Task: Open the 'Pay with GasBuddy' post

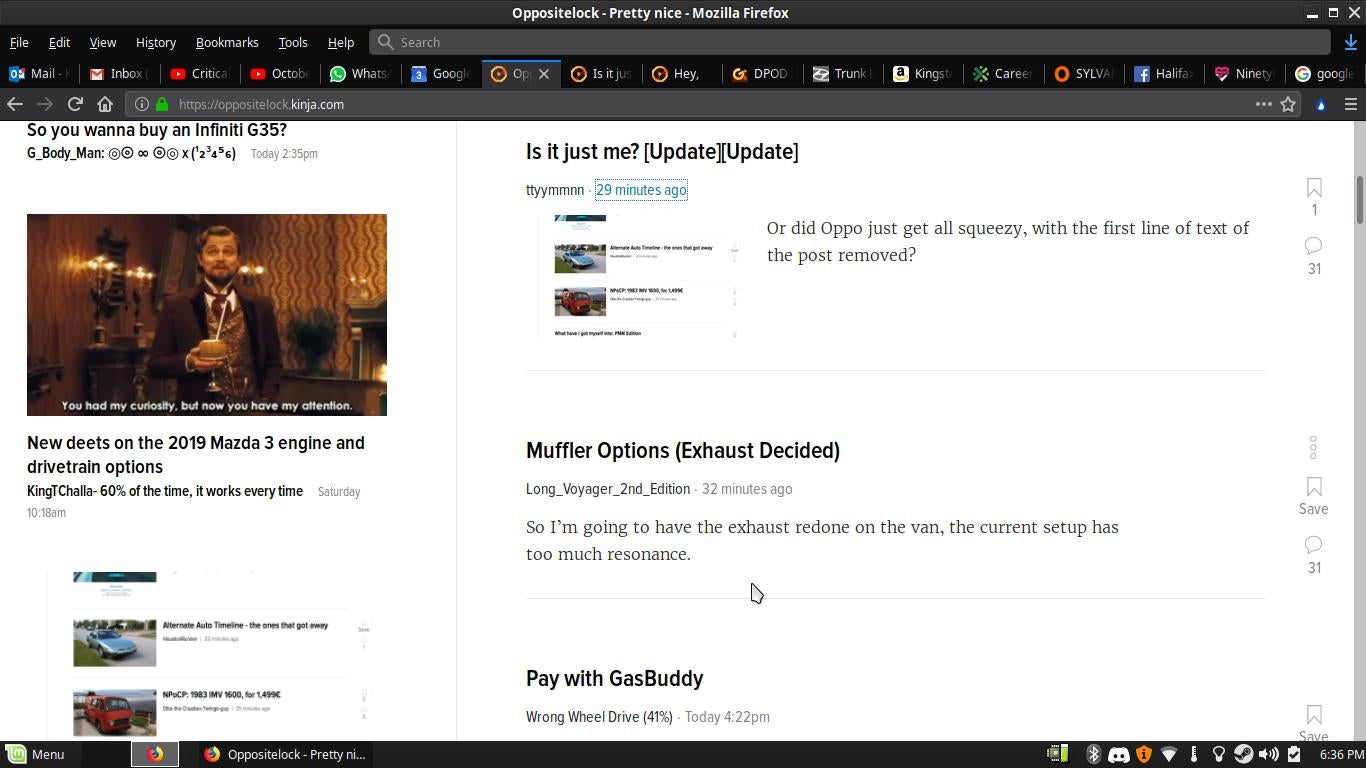Action: (615, 679)
